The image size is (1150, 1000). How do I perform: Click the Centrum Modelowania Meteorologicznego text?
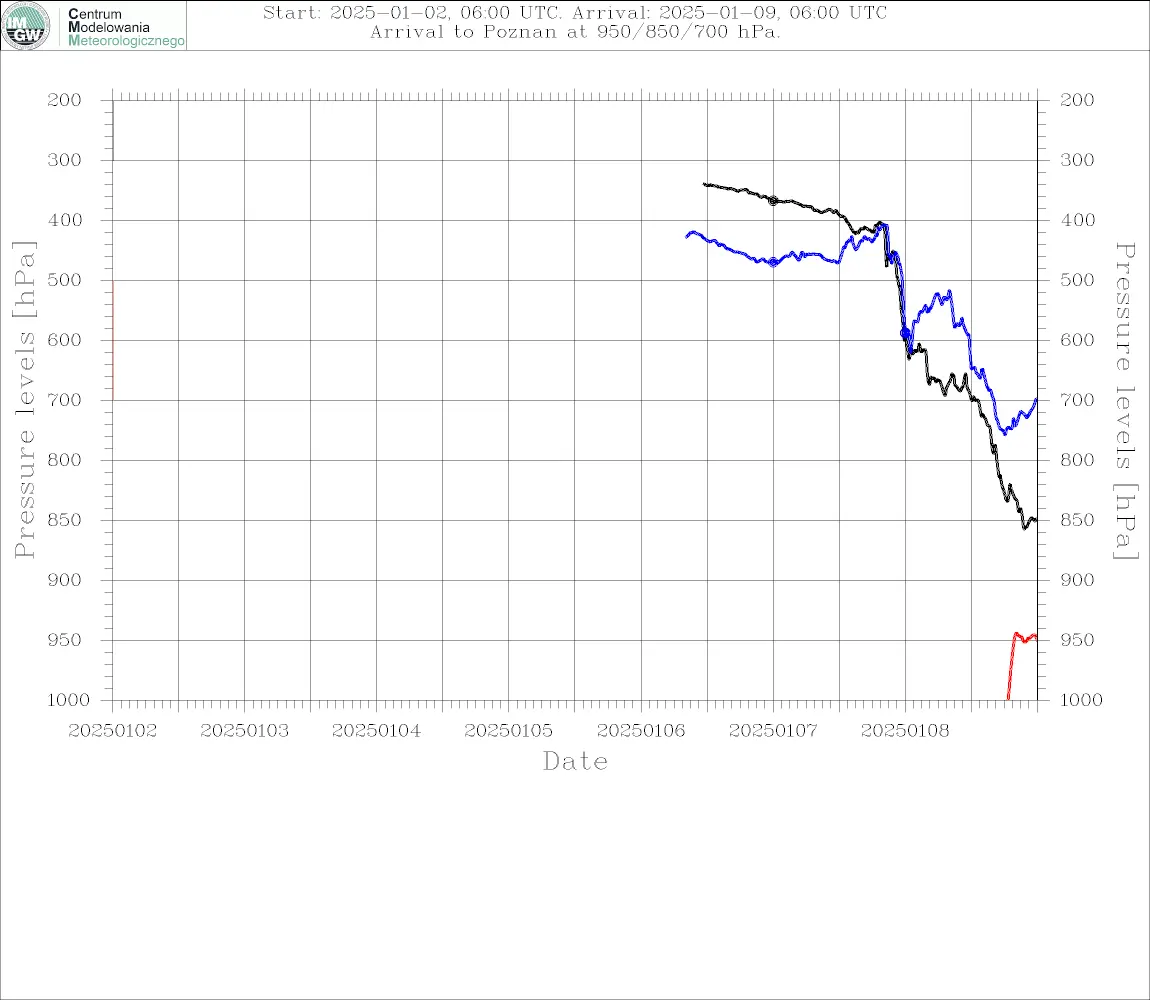click(125, 27)
